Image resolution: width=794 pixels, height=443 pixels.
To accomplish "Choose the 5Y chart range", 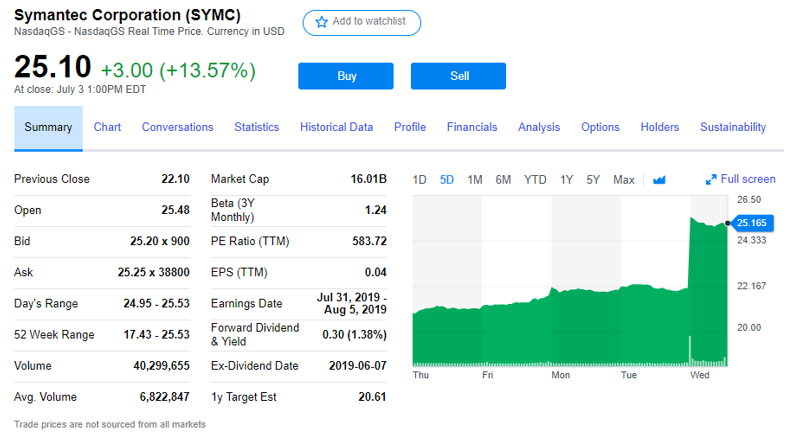I will (x=593, y=180).
